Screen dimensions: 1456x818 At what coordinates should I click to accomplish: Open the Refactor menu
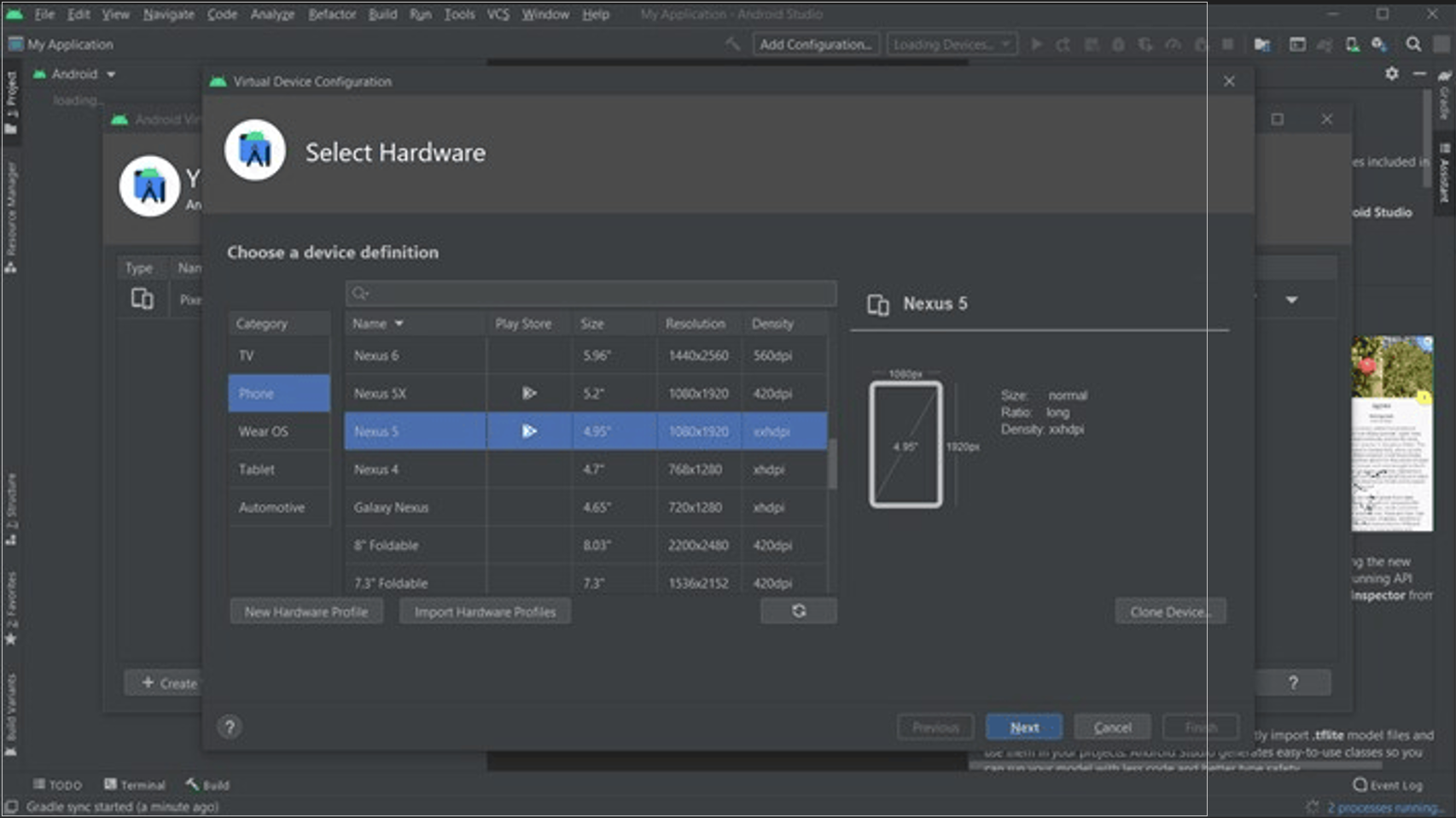tap(332, 15)
